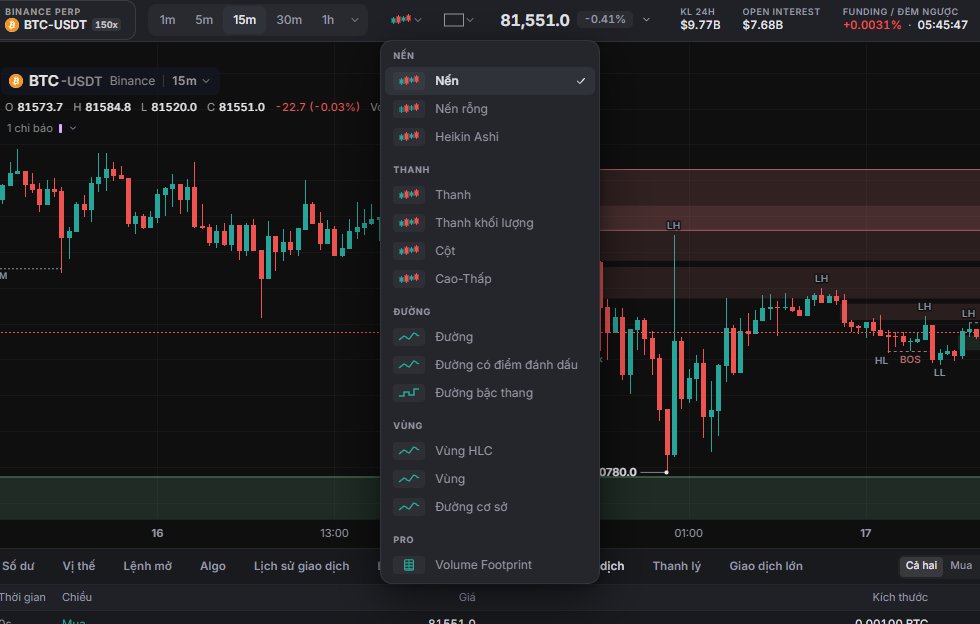Select Heikin Ashi chart type

pyautogui.click(x=489, y=137)
